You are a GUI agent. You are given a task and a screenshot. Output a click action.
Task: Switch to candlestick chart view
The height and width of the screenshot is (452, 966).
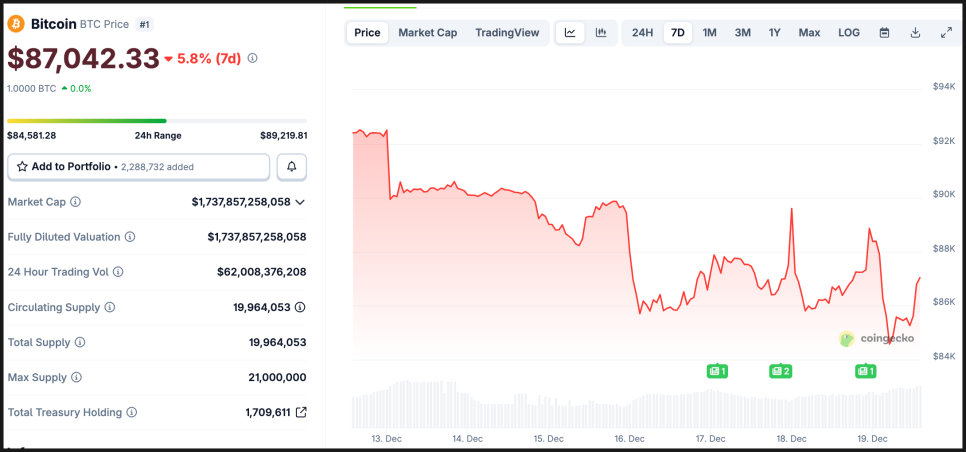[x=601, y=33]
